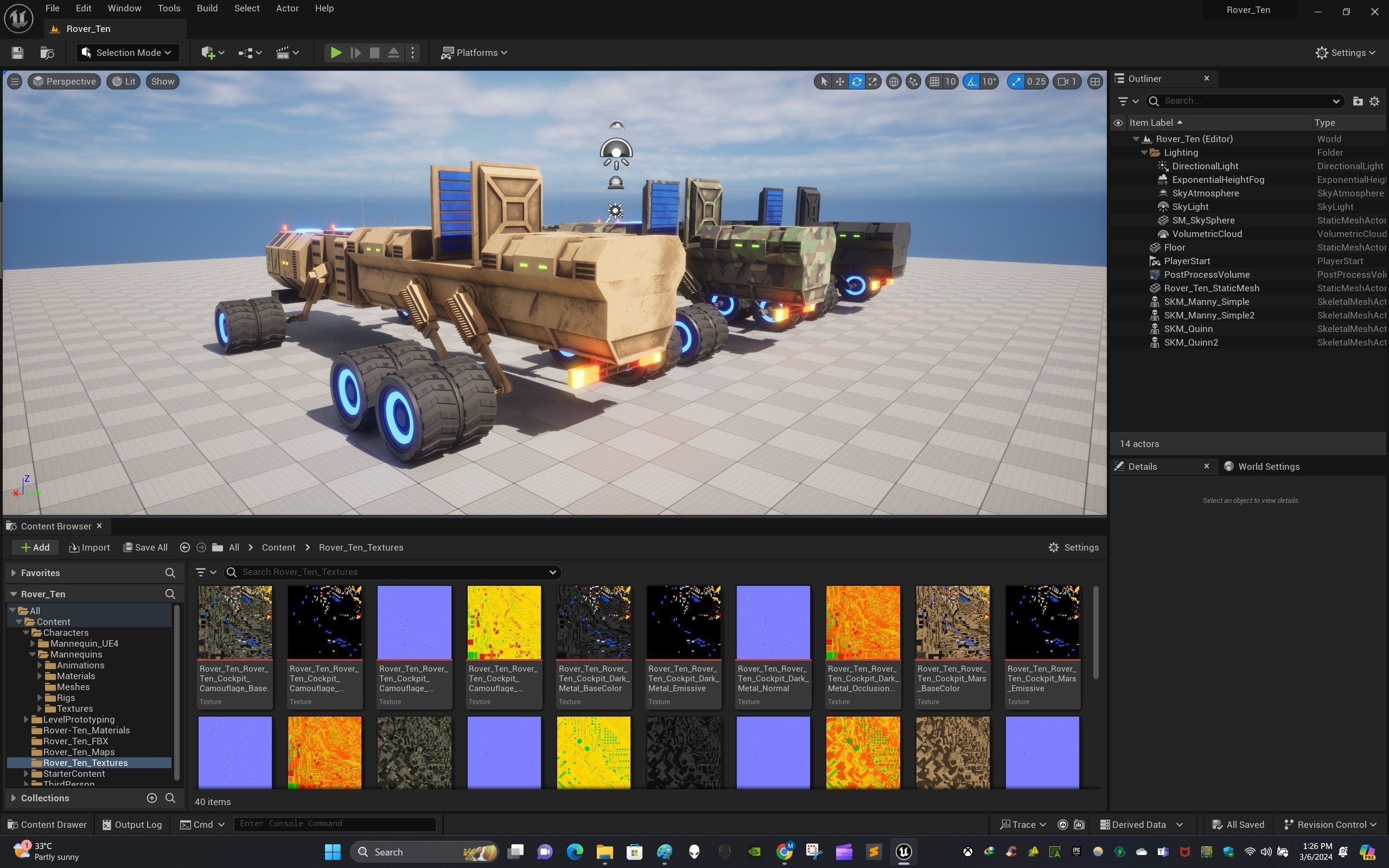The image size is (1389, 868).
Task: Open the Actor menu
Action: pos(287,9)
